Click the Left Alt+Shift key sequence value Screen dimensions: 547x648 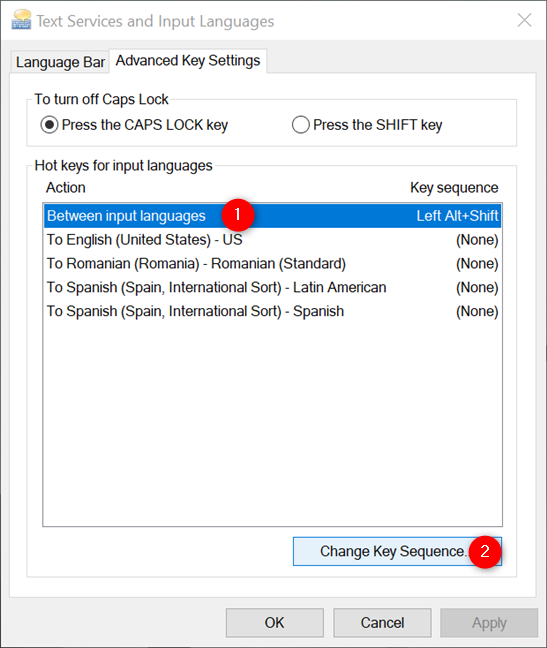point(457,216)
